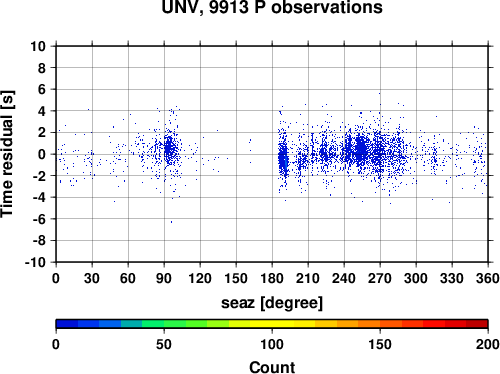The image size is (500, 374).
Task: Click the 0 tick label on y-axis
Action: [x=42, y=154]
